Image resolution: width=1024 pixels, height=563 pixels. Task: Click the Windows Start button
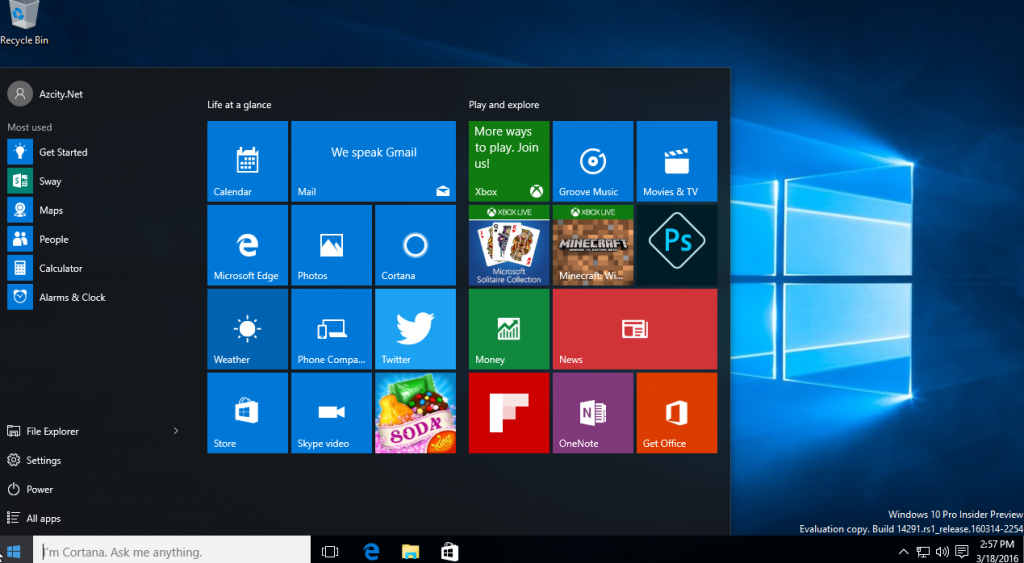coord(14,551)
